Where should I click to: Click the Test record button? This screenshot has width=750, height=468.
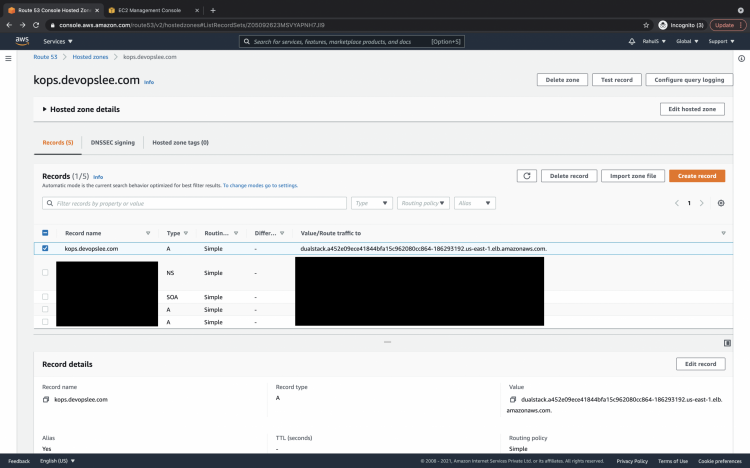617,80
